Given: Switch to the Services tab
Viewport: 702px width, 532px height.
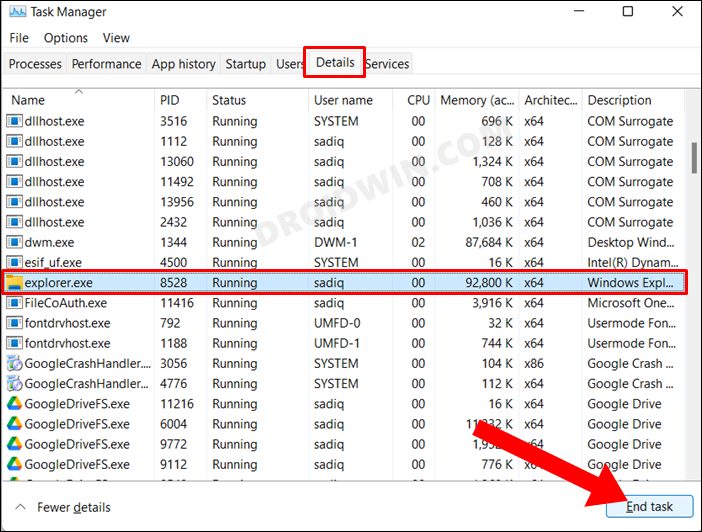Looking at the screenshot, I should click(x=387, y=64).
